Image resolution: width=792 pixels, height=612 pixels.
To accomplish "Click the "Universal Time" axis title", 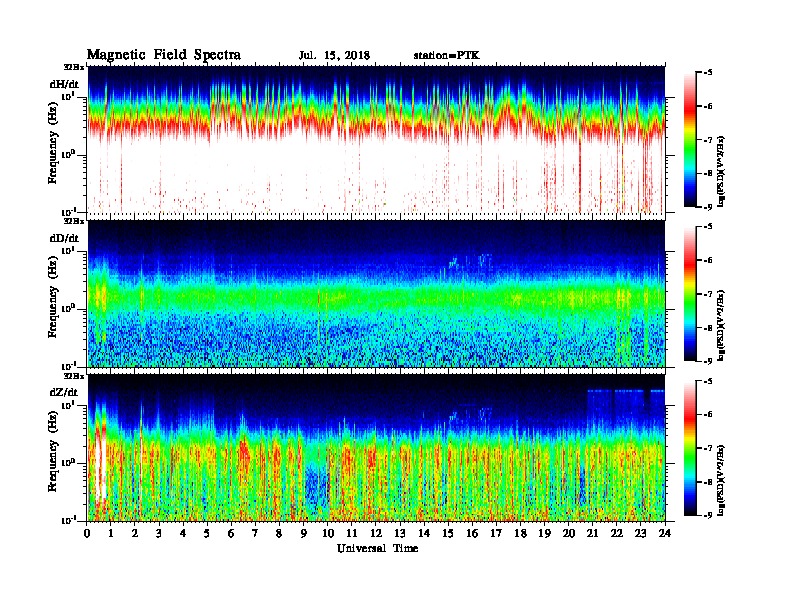I will pyautogui.click(x=377, y=548).
